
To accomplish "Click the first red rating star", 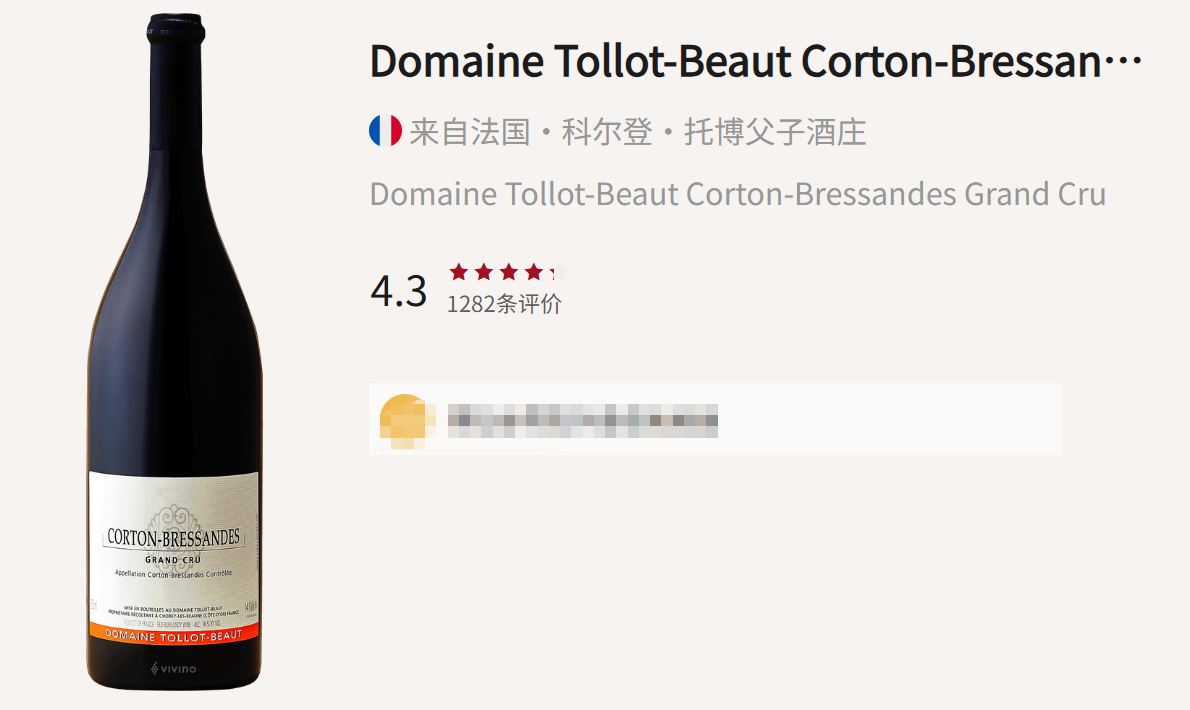I will coord(459,271).
